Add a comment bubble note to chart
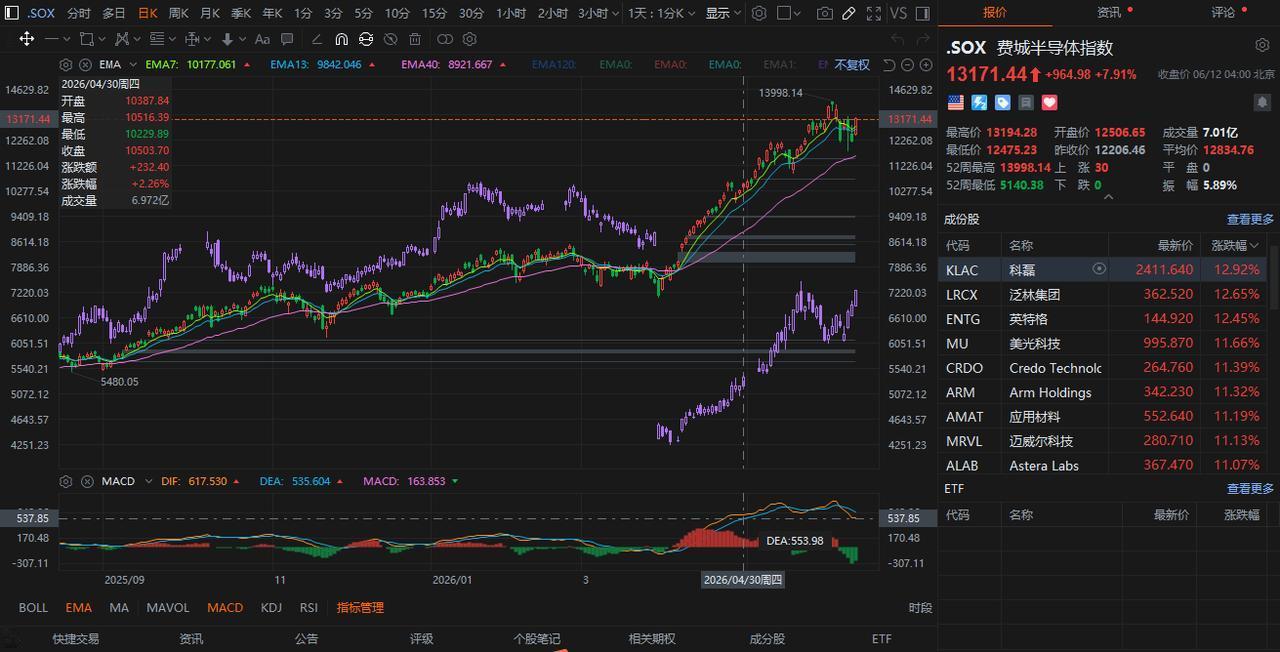Screen dimensions: 1280x652 click(x=287, y=39)
